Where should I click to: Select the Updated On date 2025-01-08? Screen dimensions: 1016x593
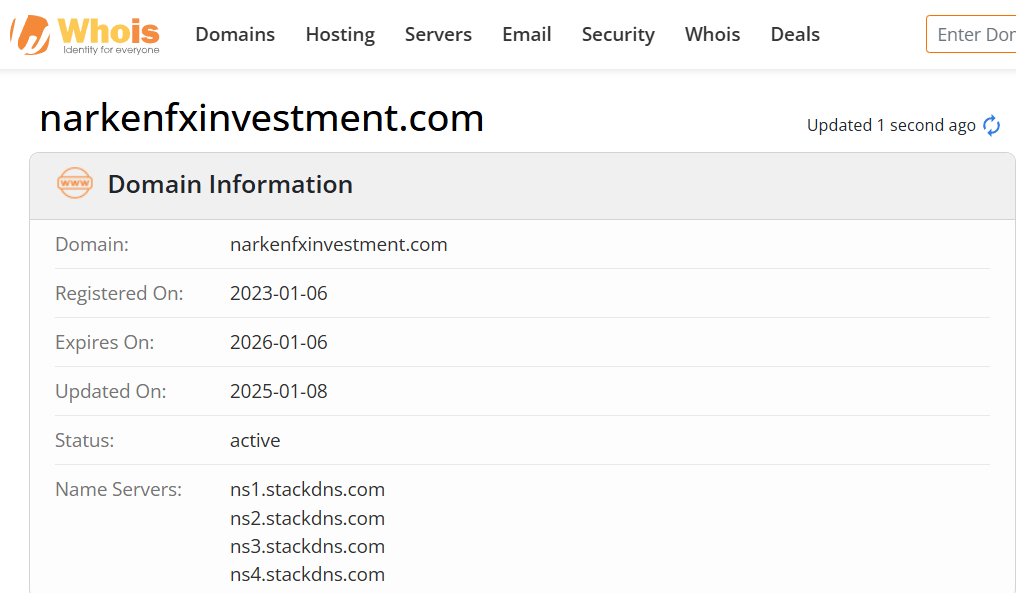pos(279,391)
